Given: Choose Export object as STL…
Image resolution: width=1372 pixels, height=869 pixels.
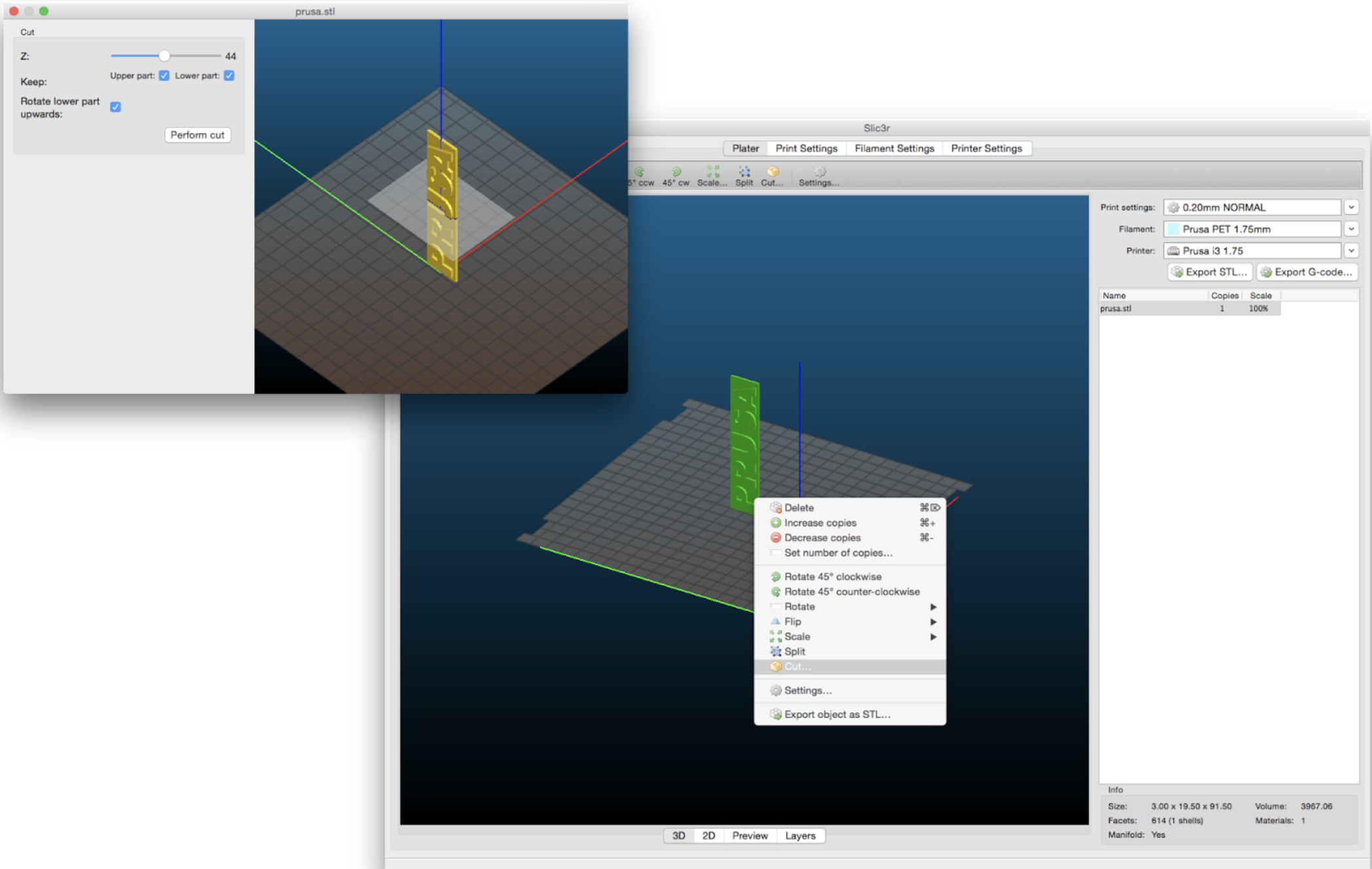Looking at the screenshot, I should coord(850,714).
